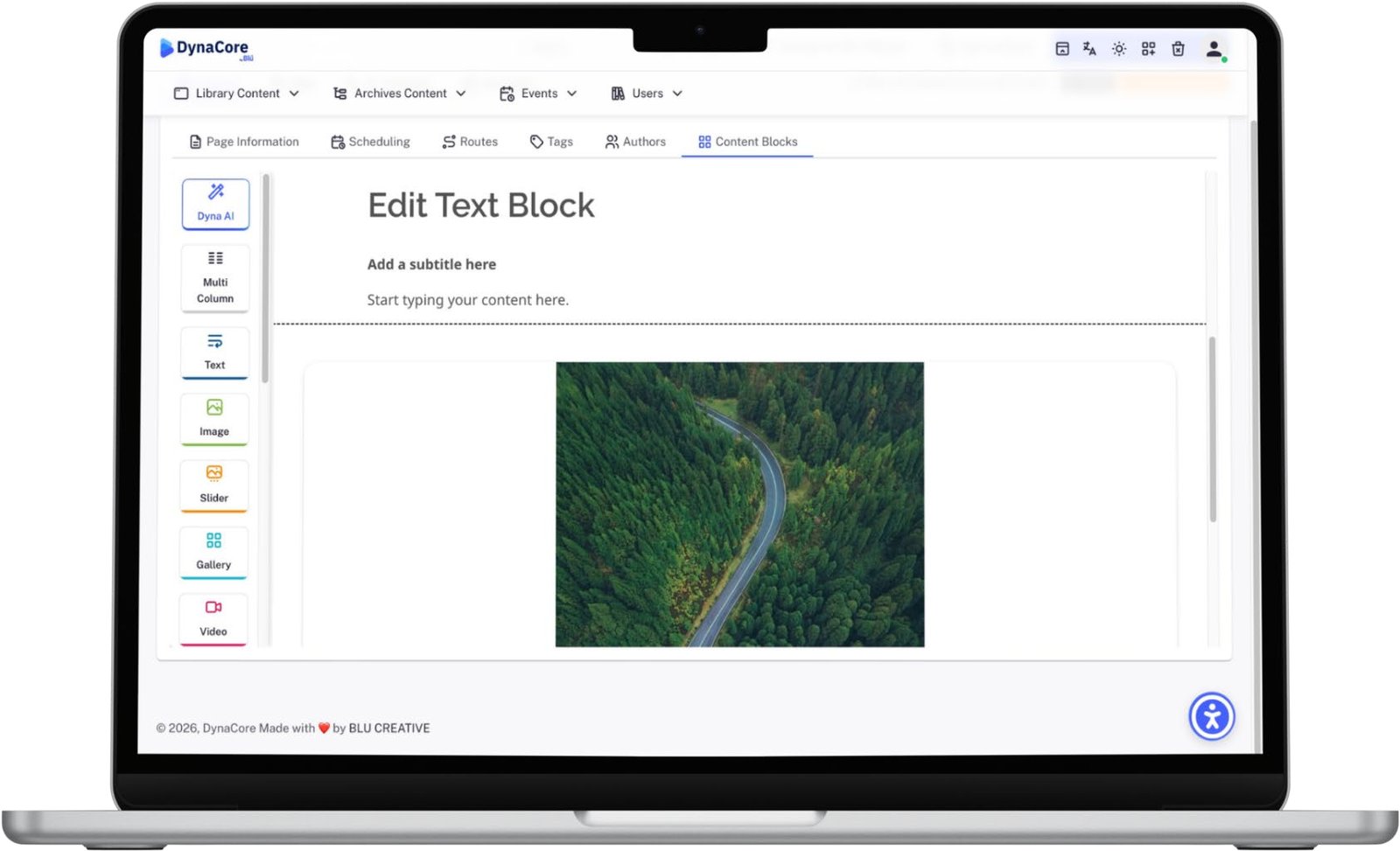Insert an Image block
This screenshot has height=851, width=1400.
pyautogui.click(x=214, y=419)
